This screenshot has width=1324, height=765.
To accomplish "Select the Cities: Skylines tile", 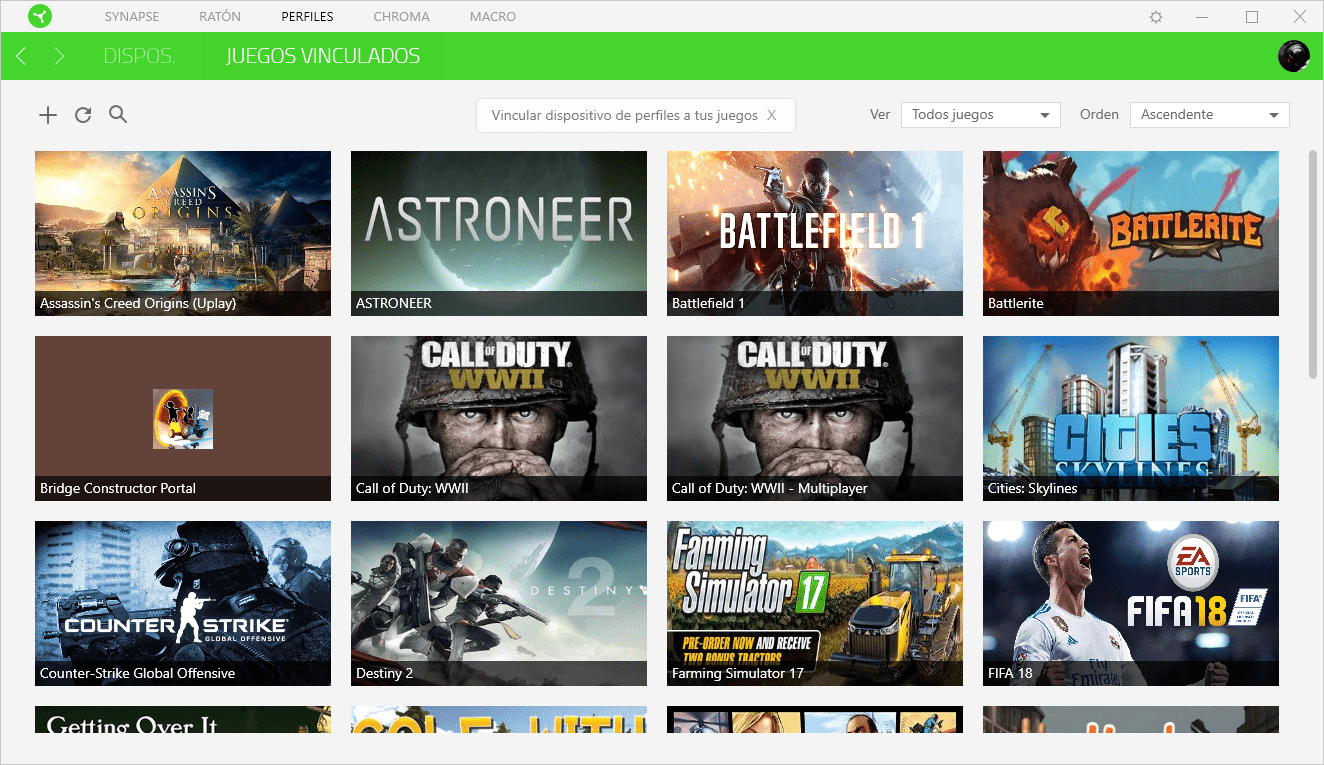I will (1131, 418).
